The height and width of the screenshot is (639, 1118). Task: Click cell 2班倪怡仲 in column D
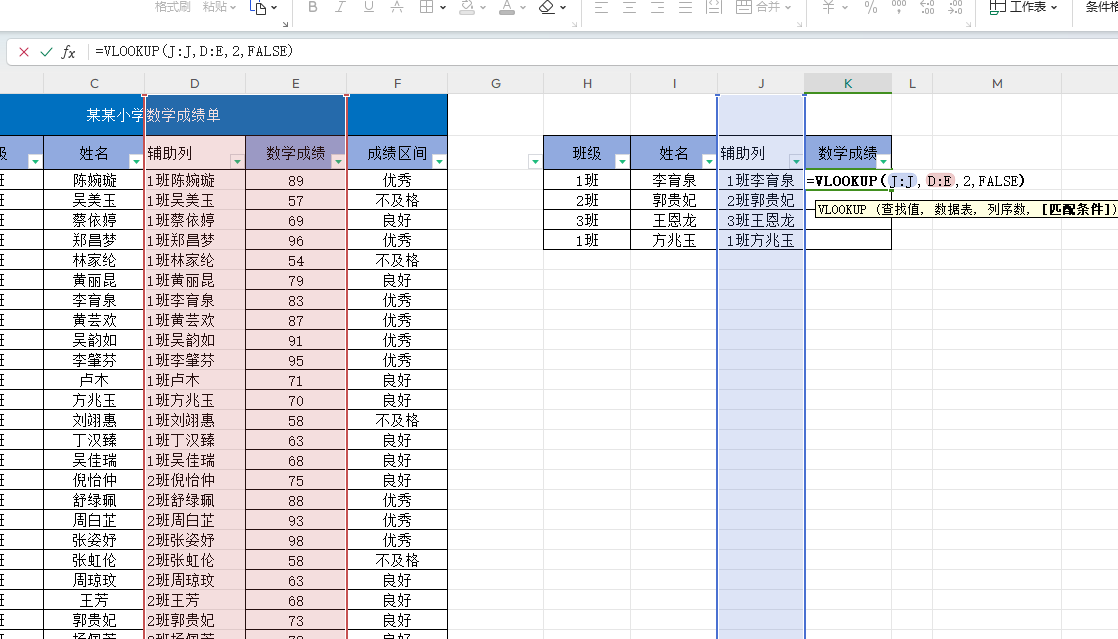coord(195,480)
